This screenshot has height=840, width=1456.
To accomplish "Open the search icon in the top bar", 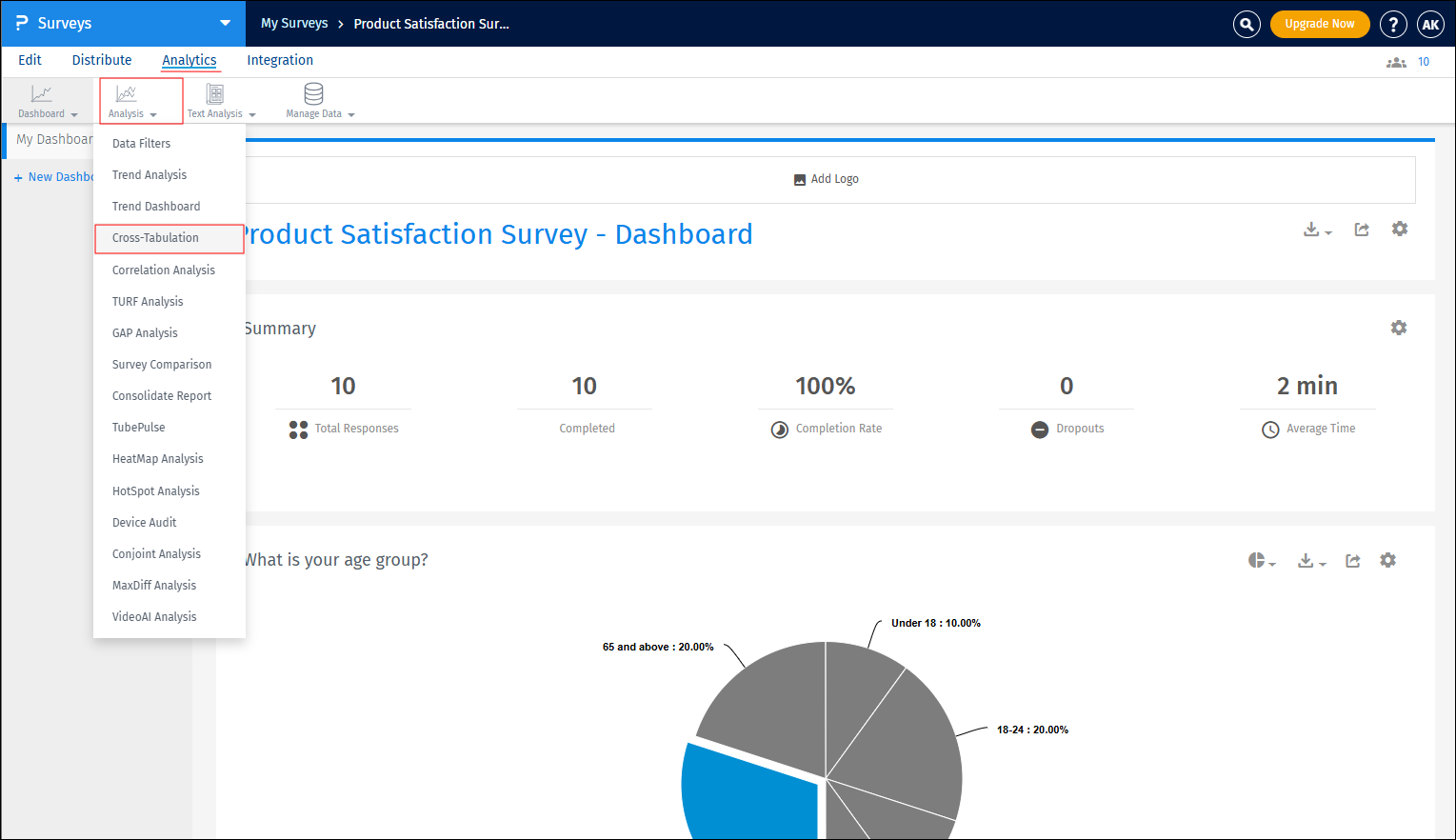I will 1247,24.
